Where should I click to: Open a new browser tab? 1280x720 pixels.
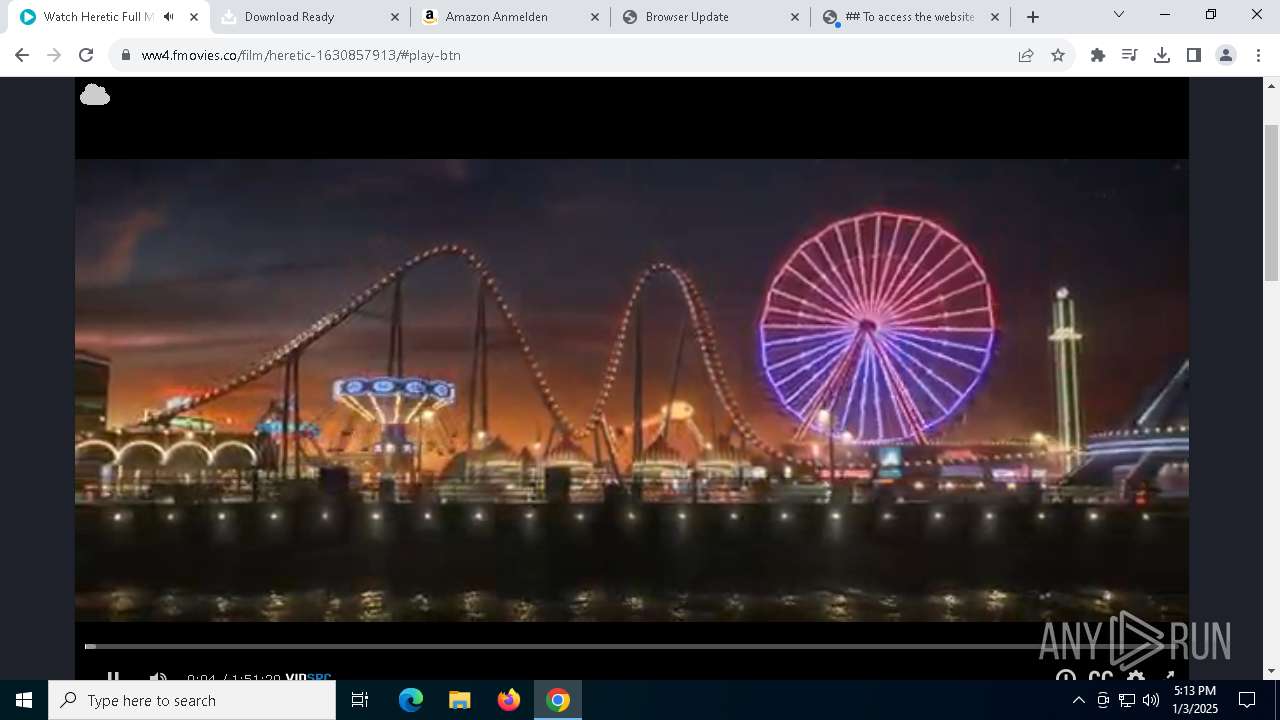1033,17
